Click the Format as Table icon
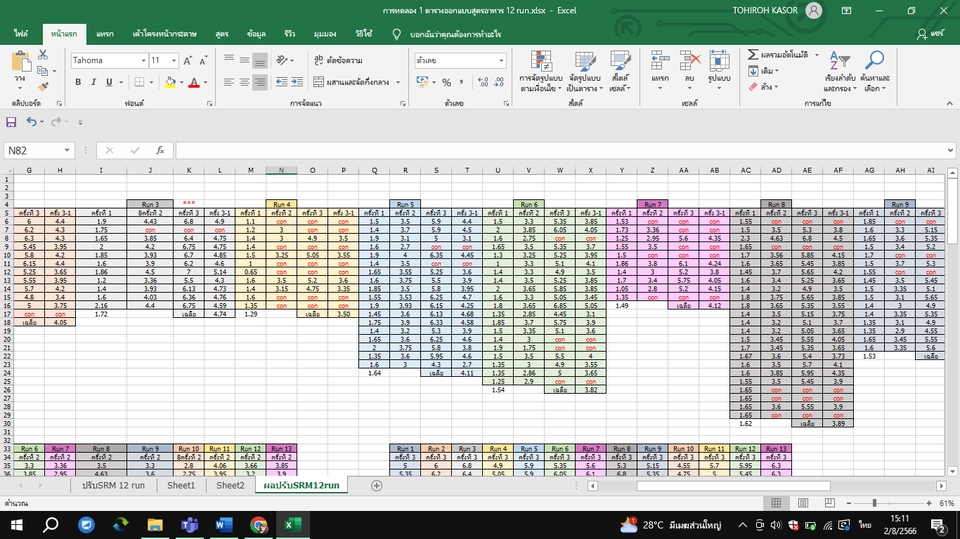The width and height of the screenshot is (960, 539). tap(585, 62)
